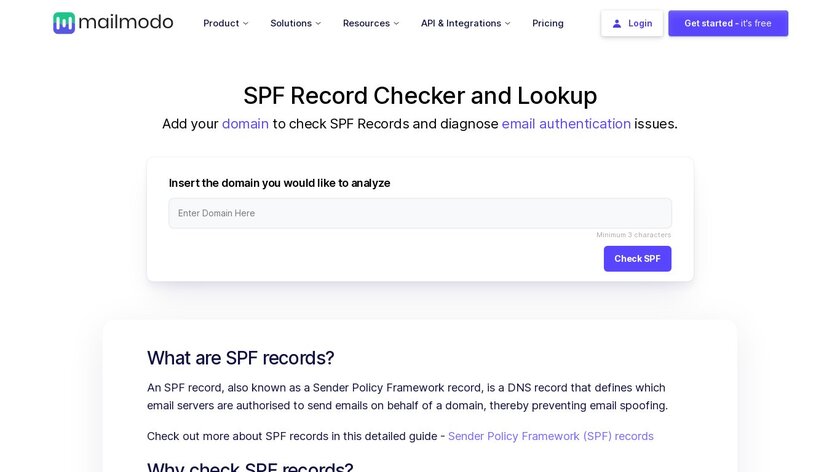
Task: Click 'Insert the domain you would like to analyze' label
Action: [x=279, y=183]
